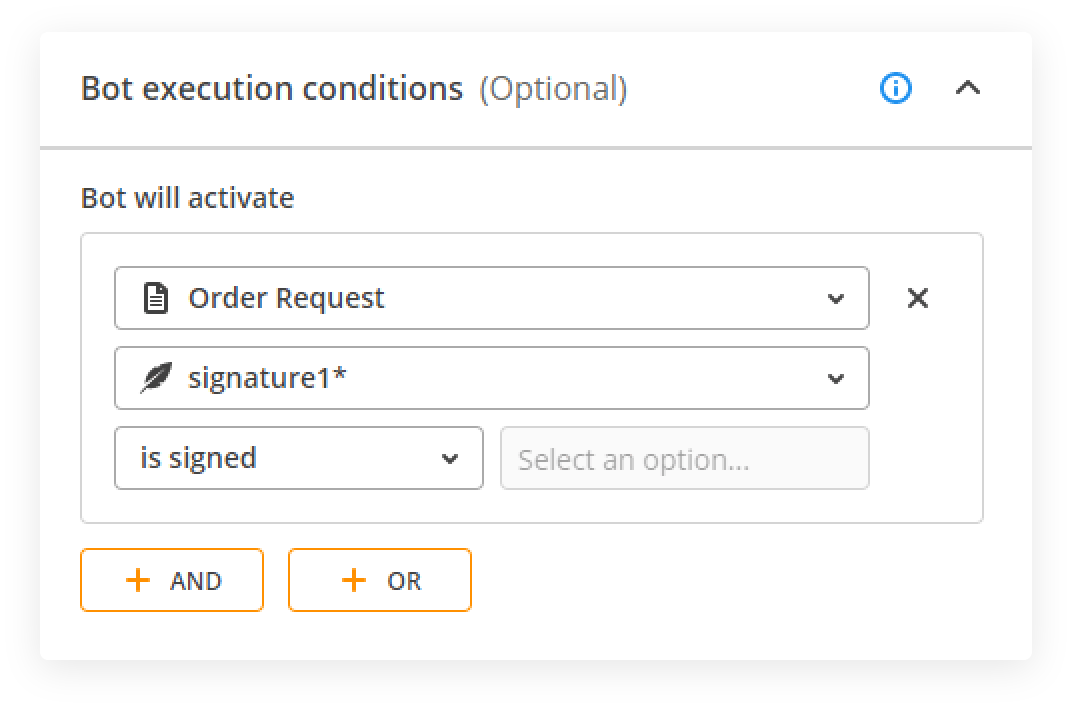Click the document icon beside Order Request

(x=155, y=298)
